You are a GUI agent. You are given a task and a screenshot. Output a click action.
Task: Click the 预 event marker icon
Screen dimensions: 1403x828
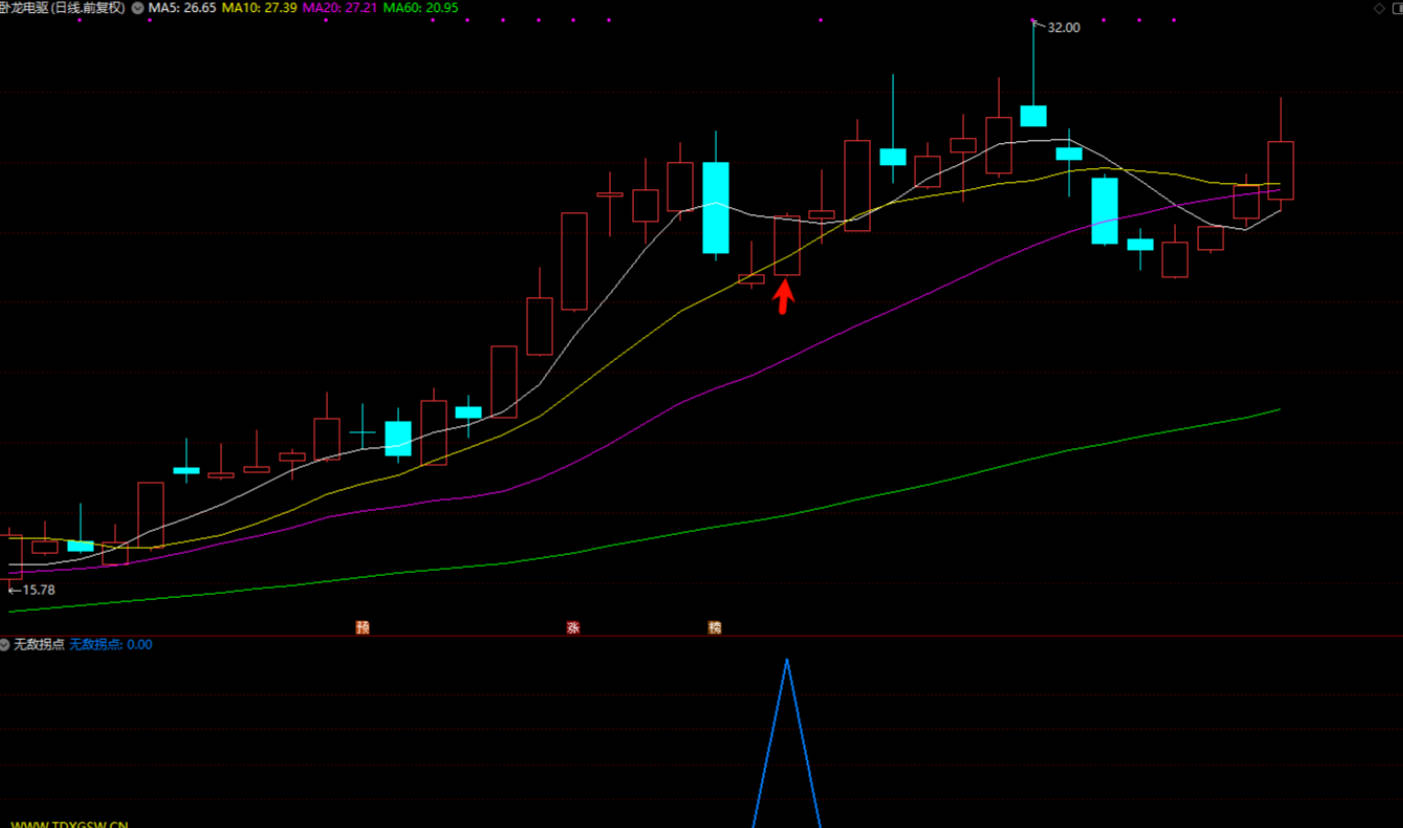[362, 628]
